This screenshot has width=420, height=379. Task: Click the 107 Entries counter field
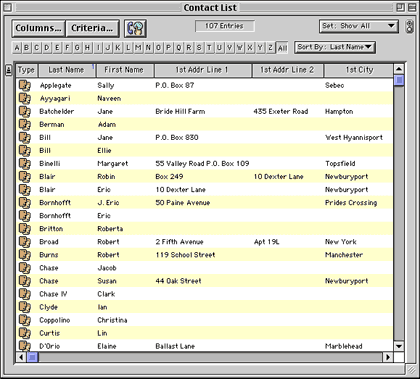click(x=225, y=26)
